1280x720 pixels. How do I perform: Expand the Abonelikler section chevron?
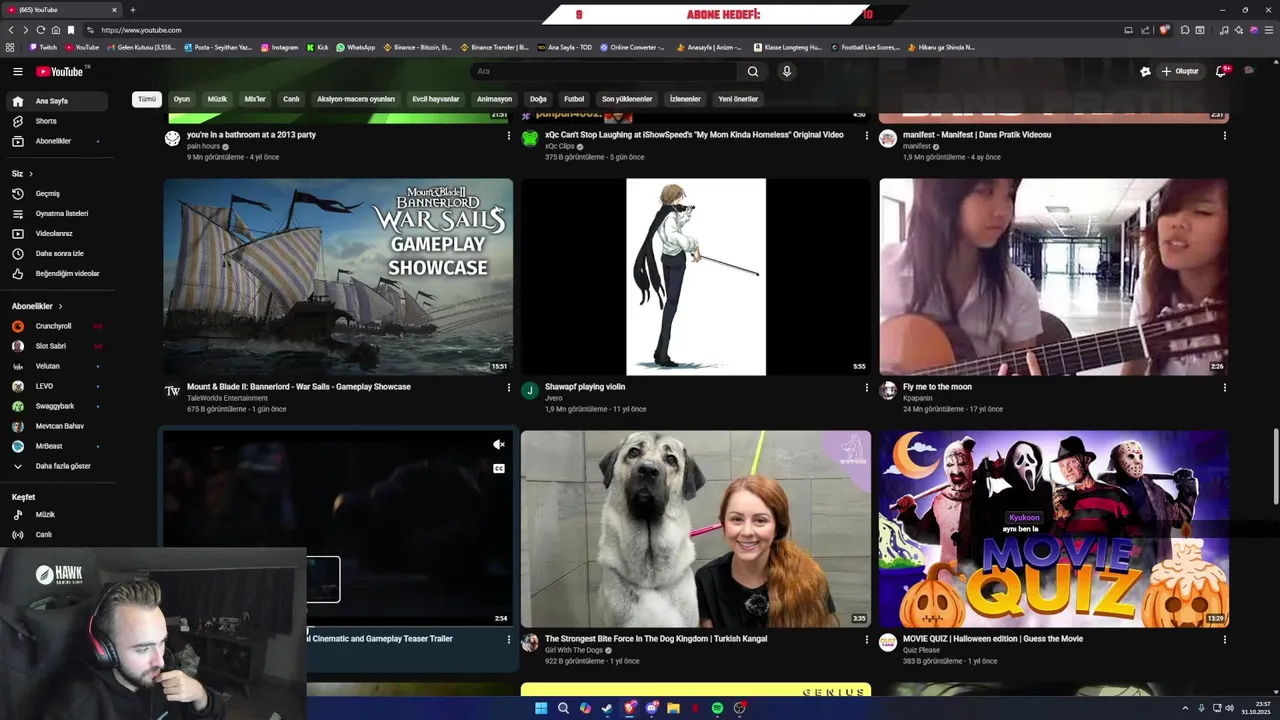click(x=60, y=306)
